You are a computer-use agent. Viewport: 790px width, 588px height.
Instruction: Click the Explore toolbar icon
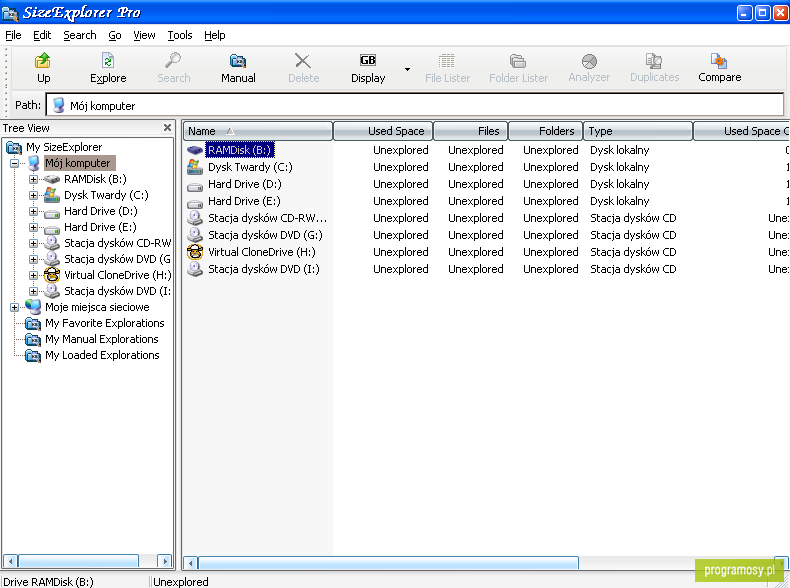coord(108,61)
